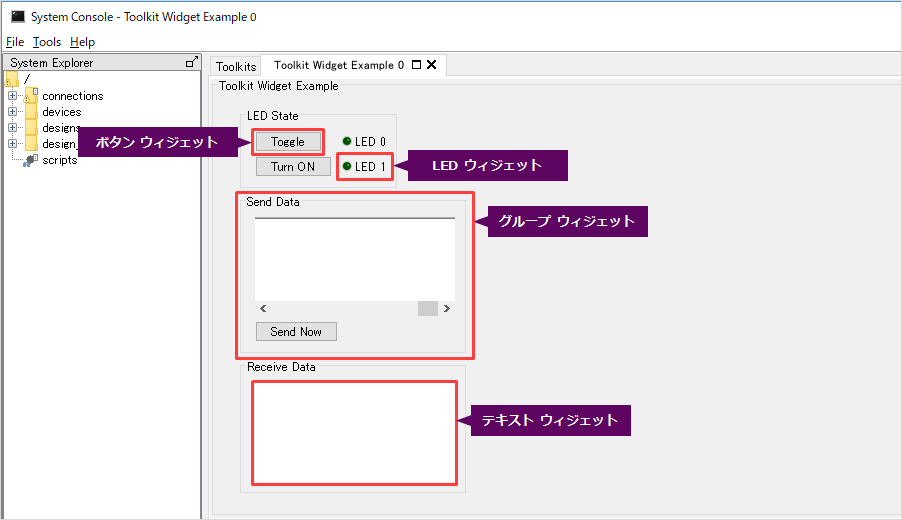902x520 pixels.
Task: Open the File menu
Action: click(x=14, y=42)
